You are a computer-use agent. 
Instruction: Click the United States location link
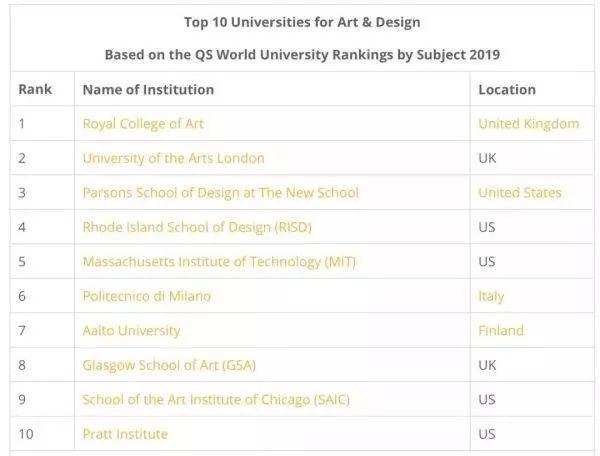(519, 193)
